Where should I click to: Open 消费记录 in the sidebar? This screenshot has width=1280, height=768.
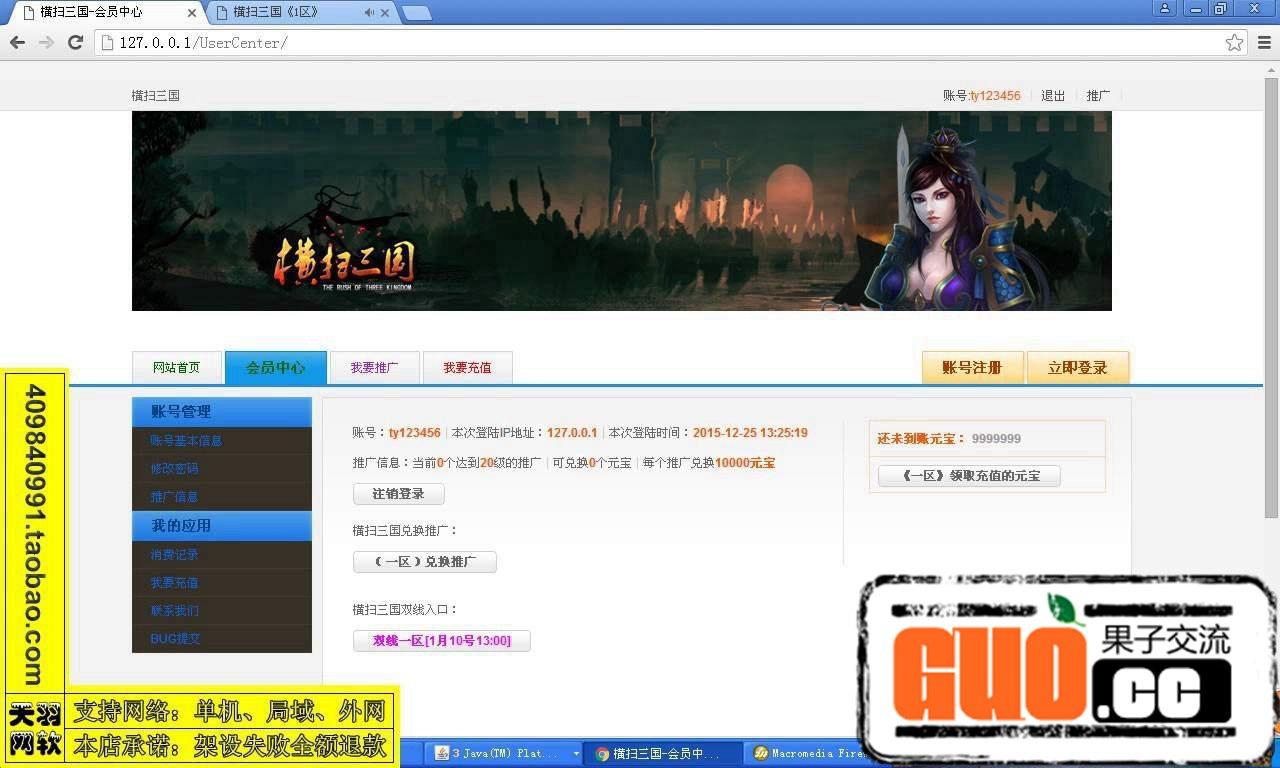(174, 555)
